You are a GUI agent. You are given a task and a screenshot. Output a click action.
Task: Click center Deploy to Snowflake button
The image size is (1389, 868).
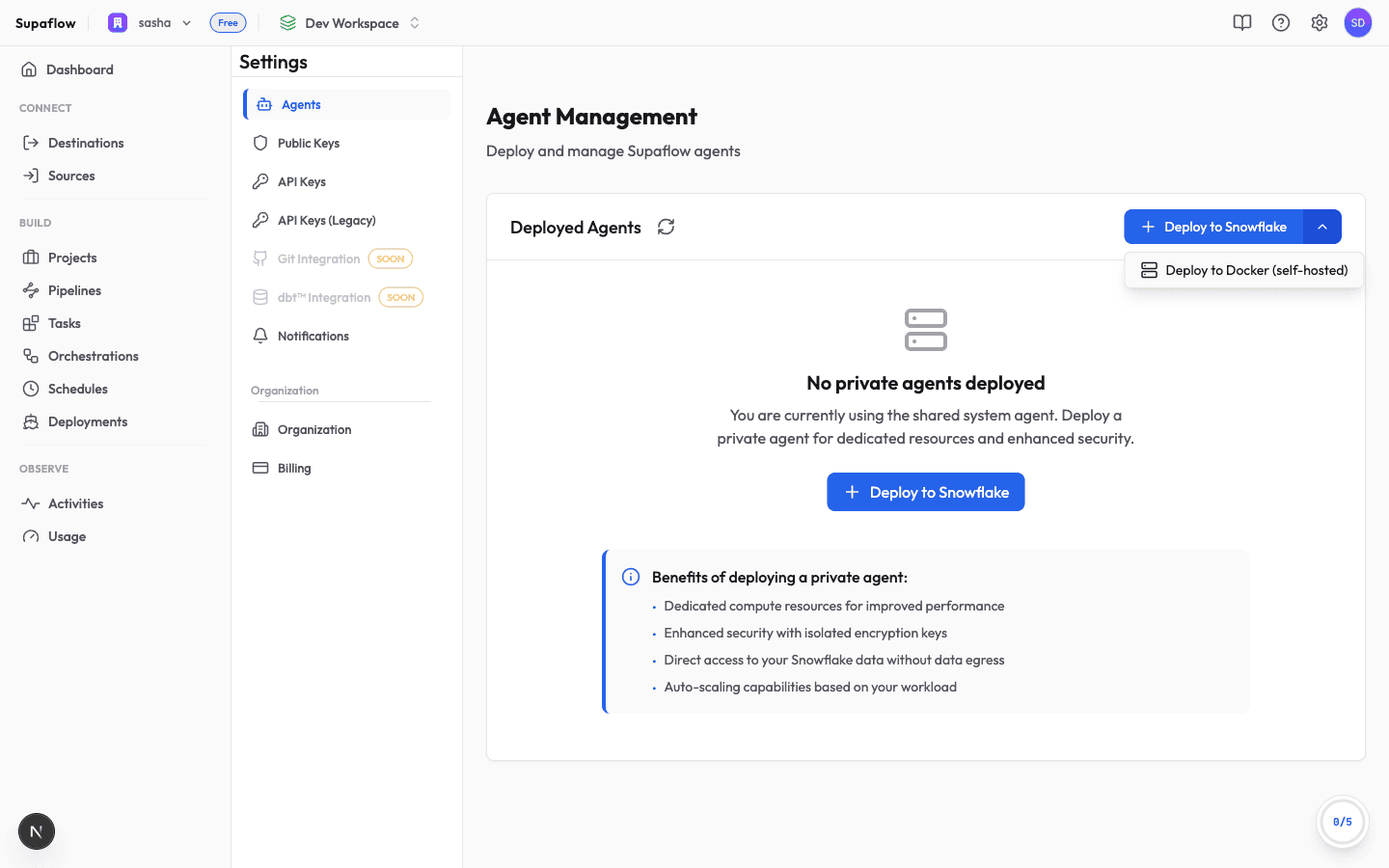click(926, 492)
